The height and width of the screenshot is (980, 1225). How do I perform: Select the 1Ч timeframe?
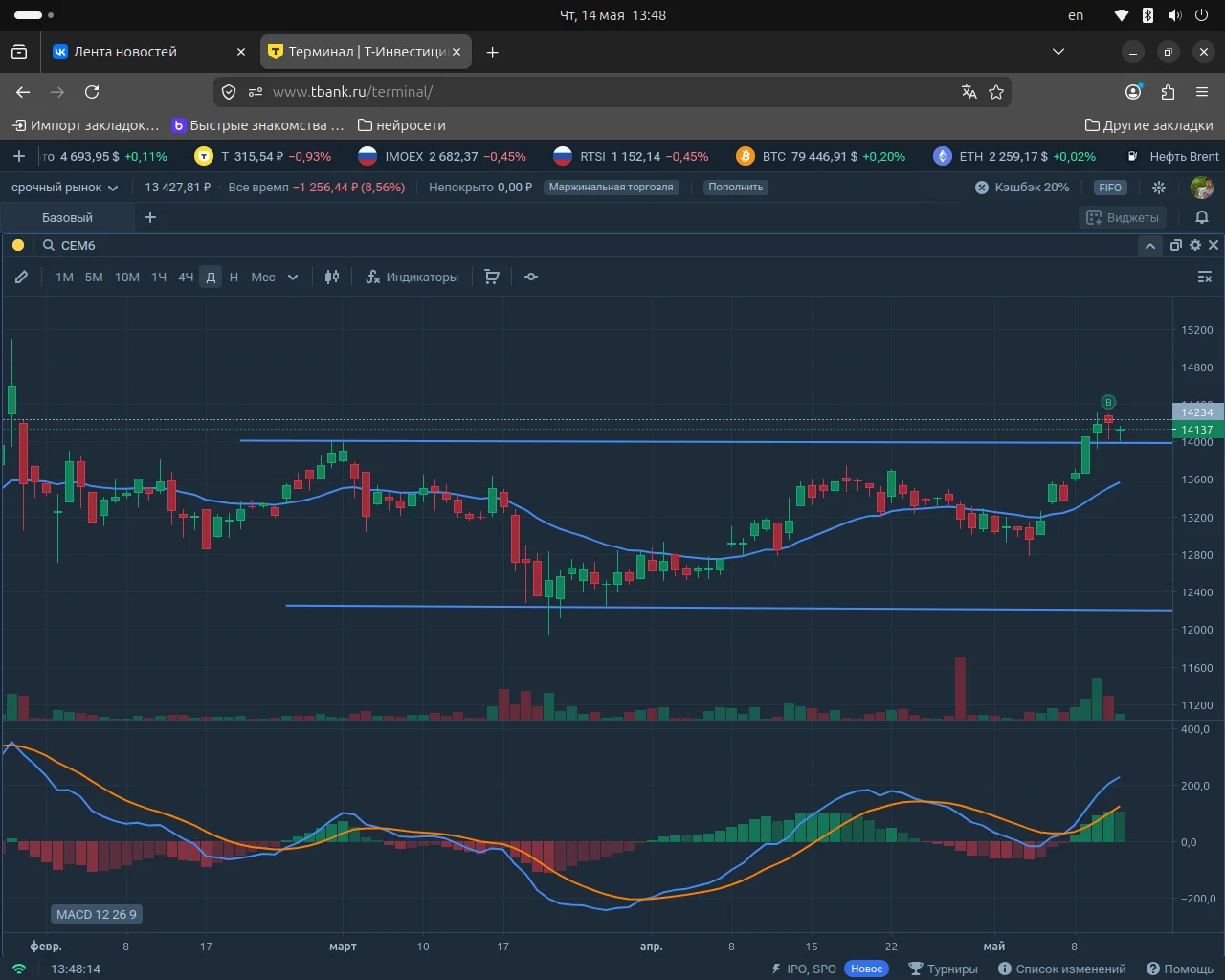(x=159, y=278)
